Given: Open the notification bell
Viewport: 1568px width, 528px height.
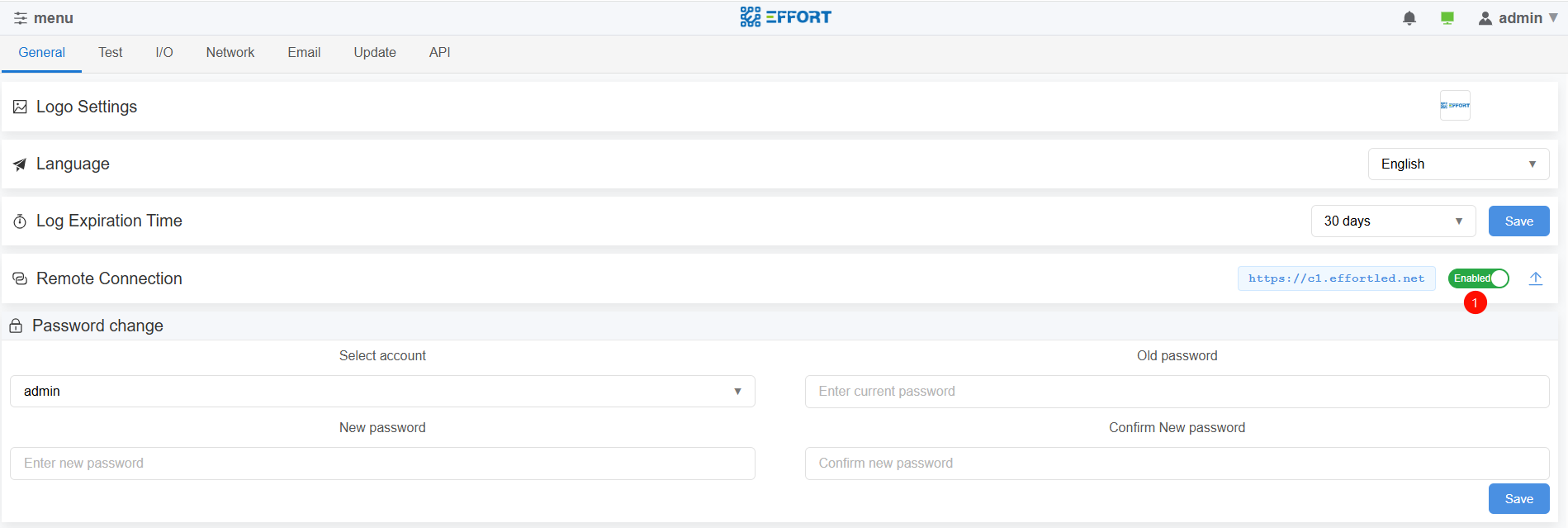Looking at the screenshot, I should 1409,18.
